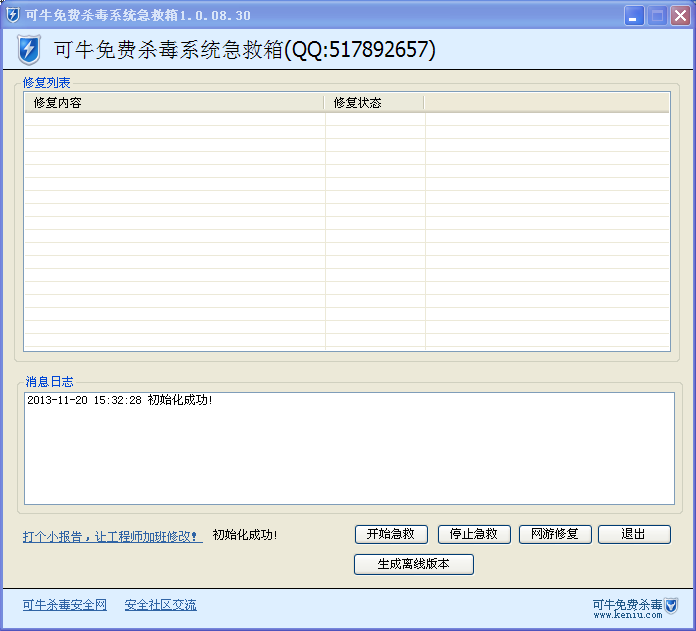Open the 安全社区交流 community link

[160, 604]
